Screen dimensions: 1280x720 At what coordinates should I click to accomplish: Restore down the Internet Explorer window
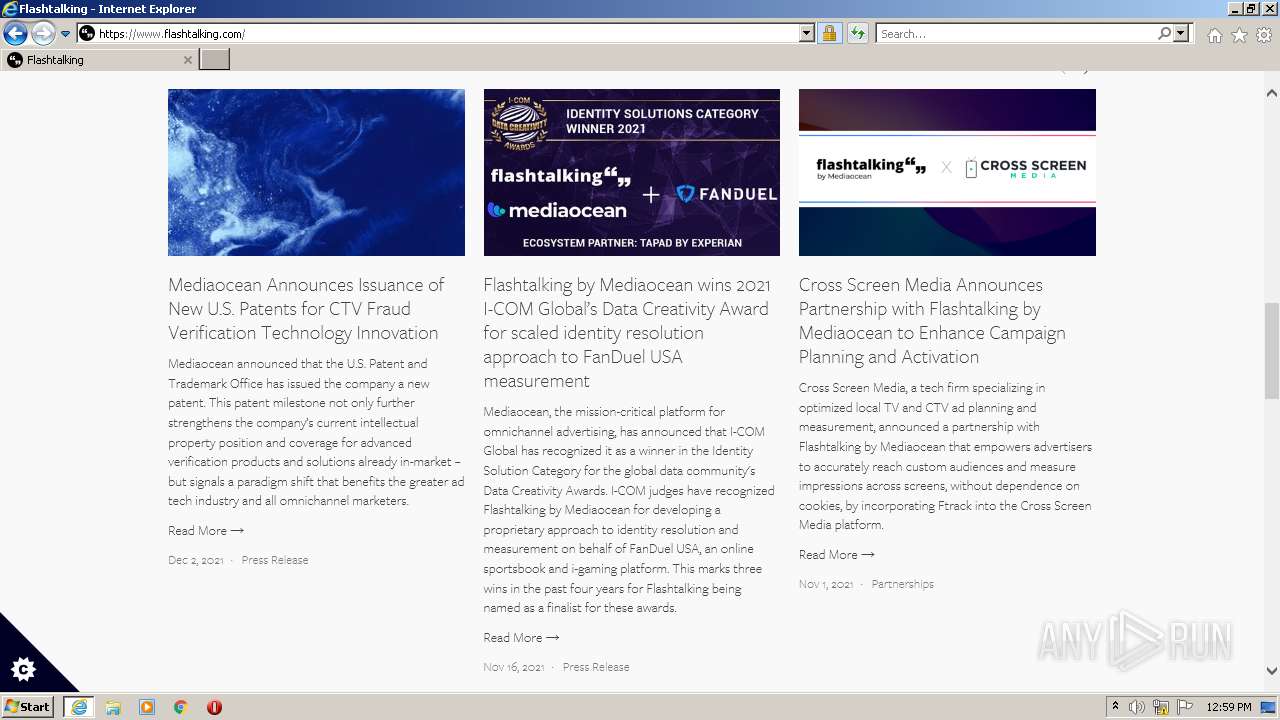[x=1251, y=9]
